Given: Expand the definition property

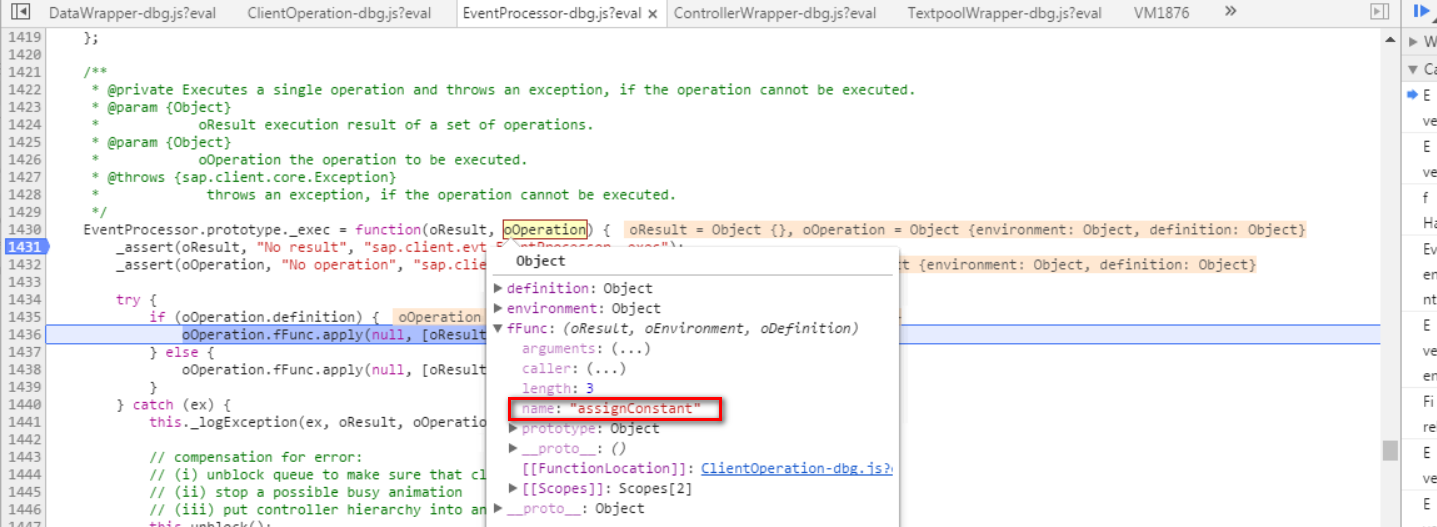Looking at the screenshot, I should [x=498, y=288].
